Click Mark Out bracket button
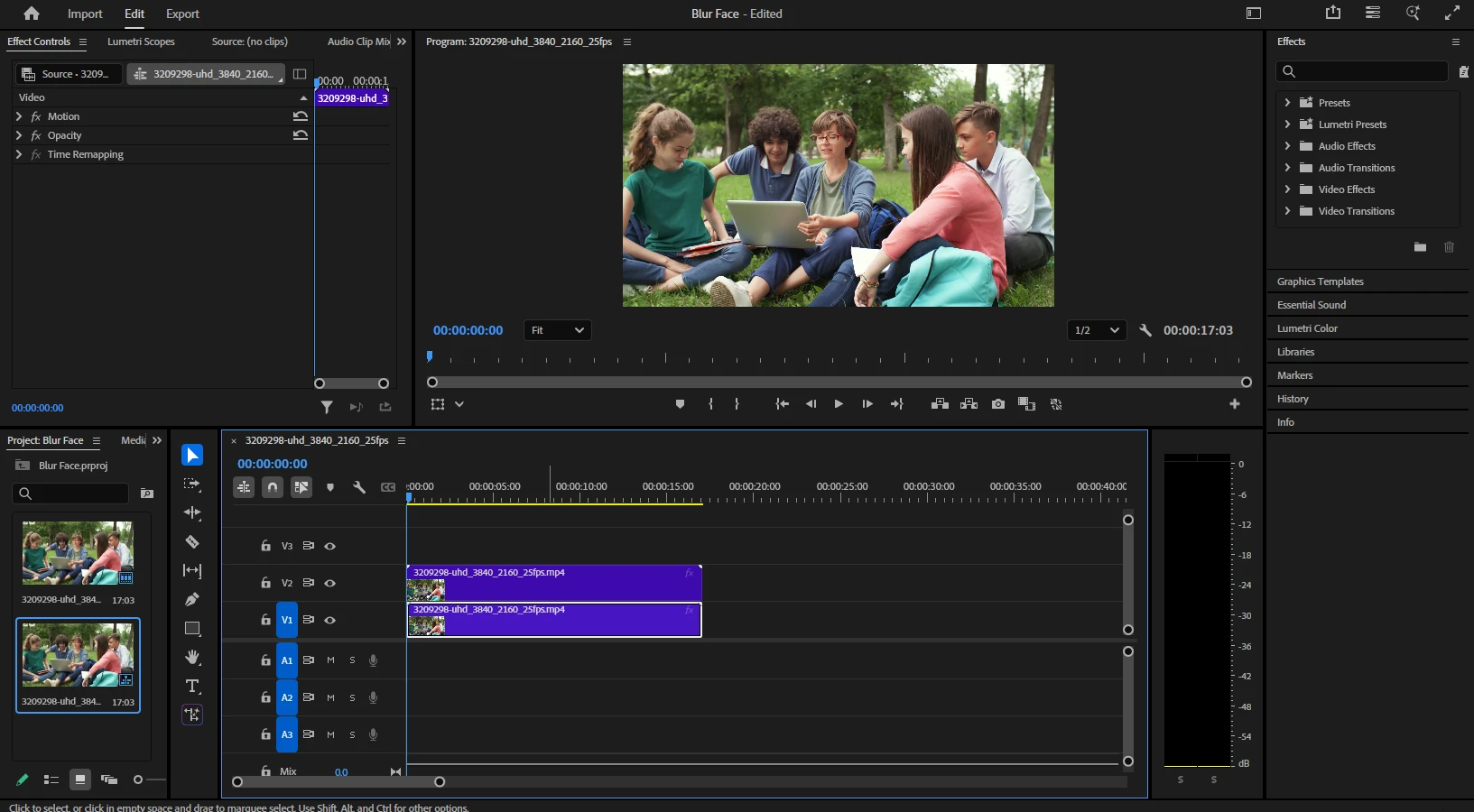Viewport: 1474px width, 812px height. coord(737,404)
